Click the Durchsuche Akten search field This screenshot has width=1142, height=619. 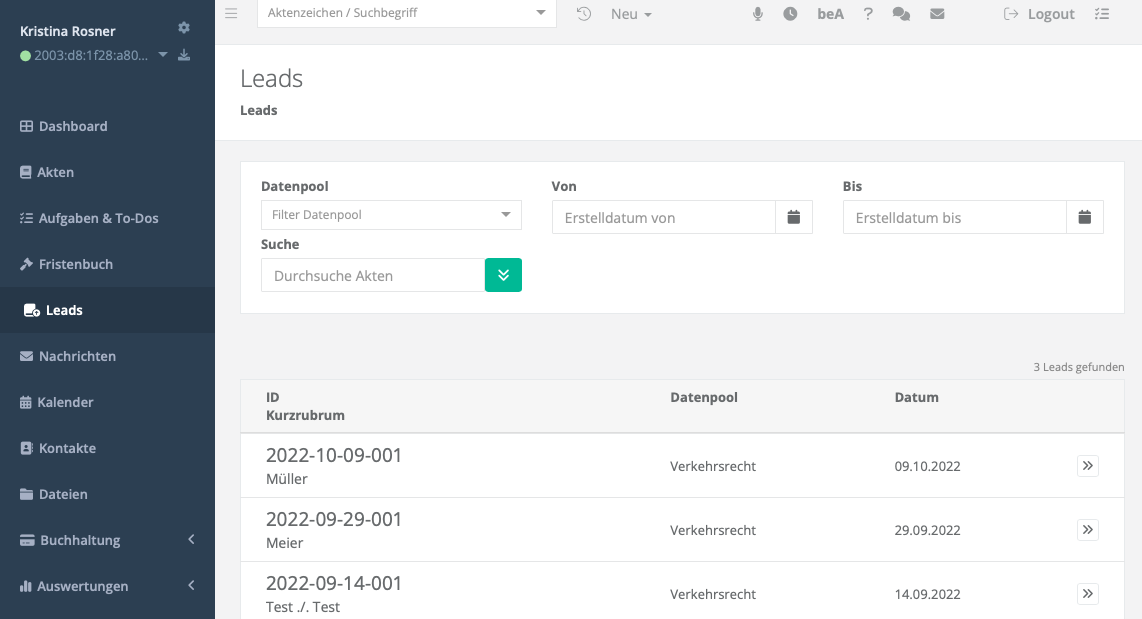click(373, 275)
